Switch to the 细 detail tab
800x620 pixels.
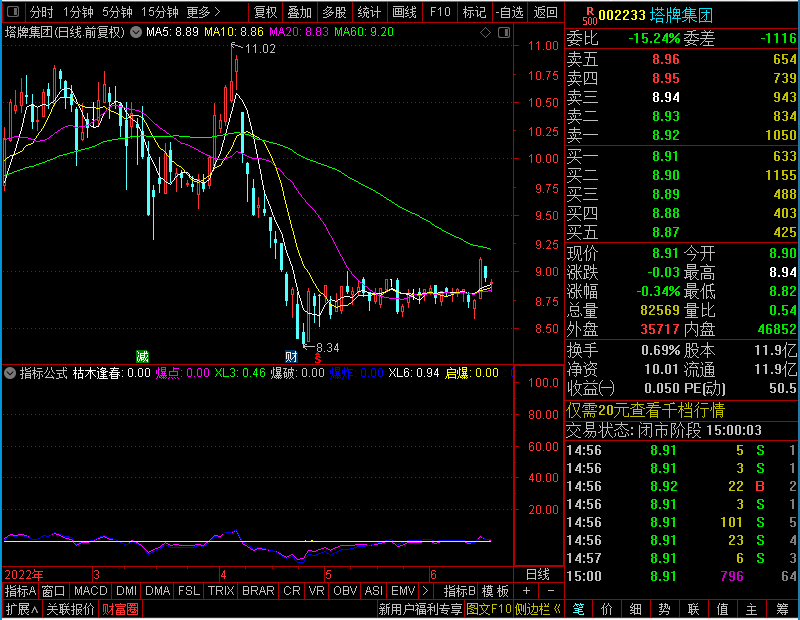tap(635, 609)
